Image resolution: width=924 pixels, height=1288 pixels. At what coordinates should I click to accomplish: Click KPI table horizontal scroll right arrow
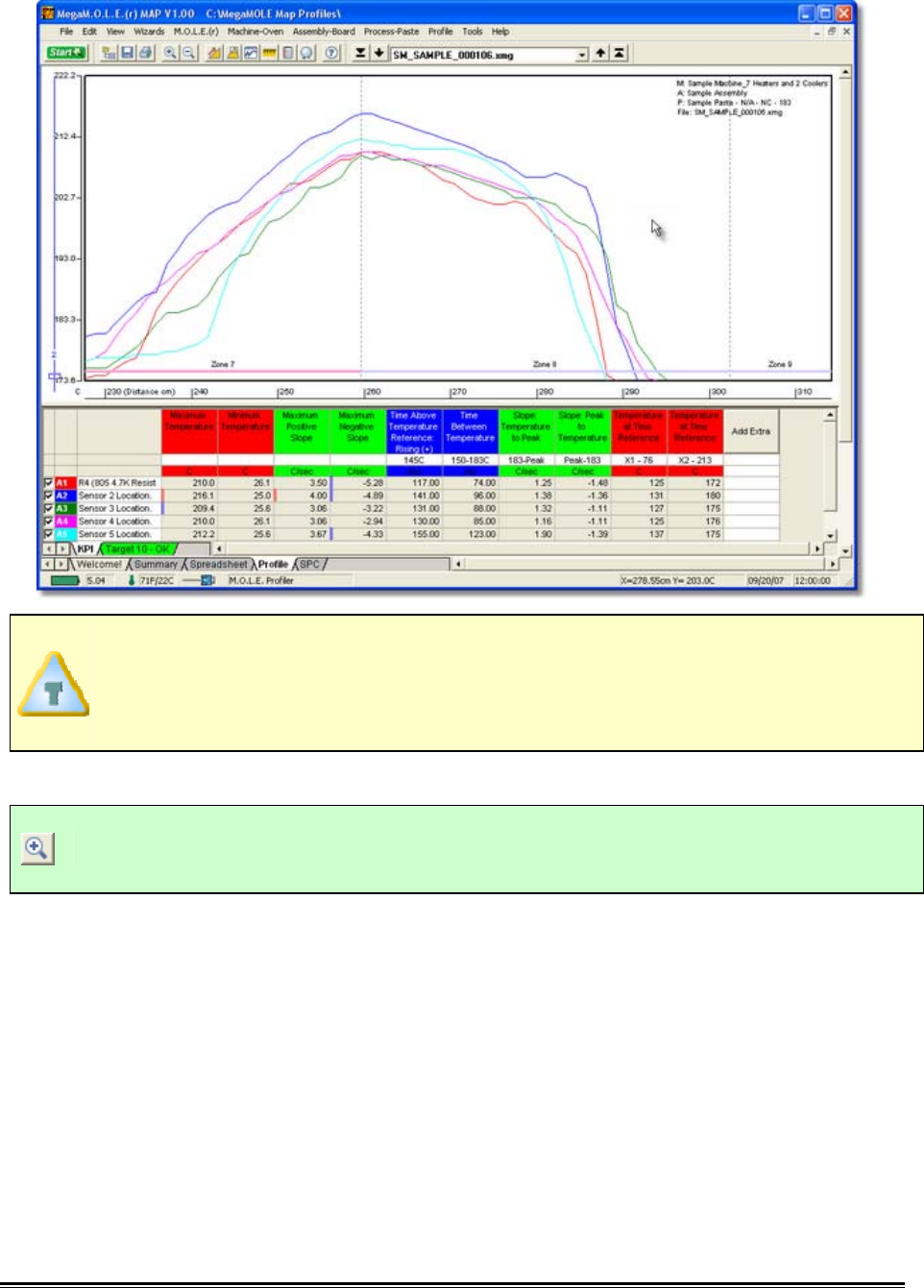[x=817, y=549]
